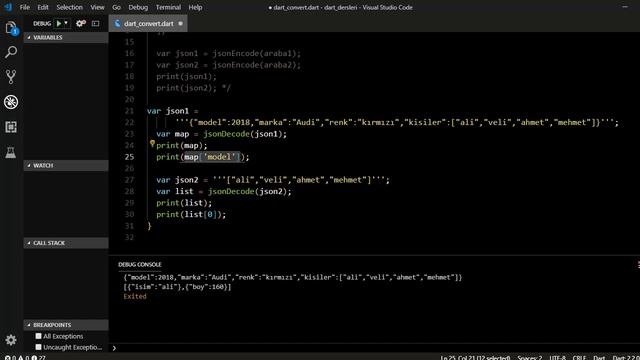Click the Dart language mode status
The image size is (640, 360).
pos(599,358)
